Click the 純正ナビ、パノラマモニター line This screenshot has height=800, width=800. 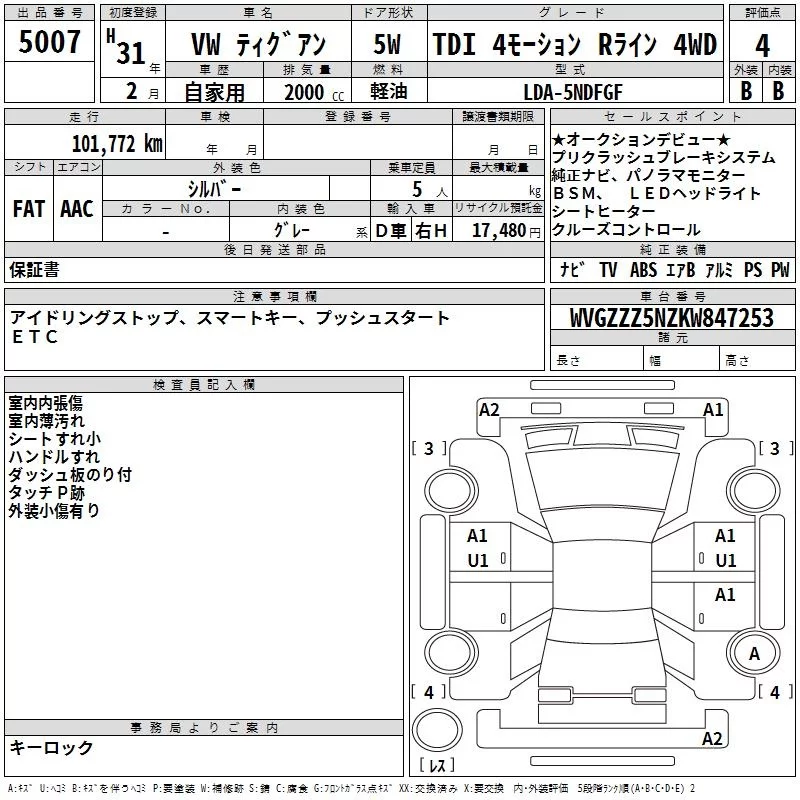coord(648,175)
